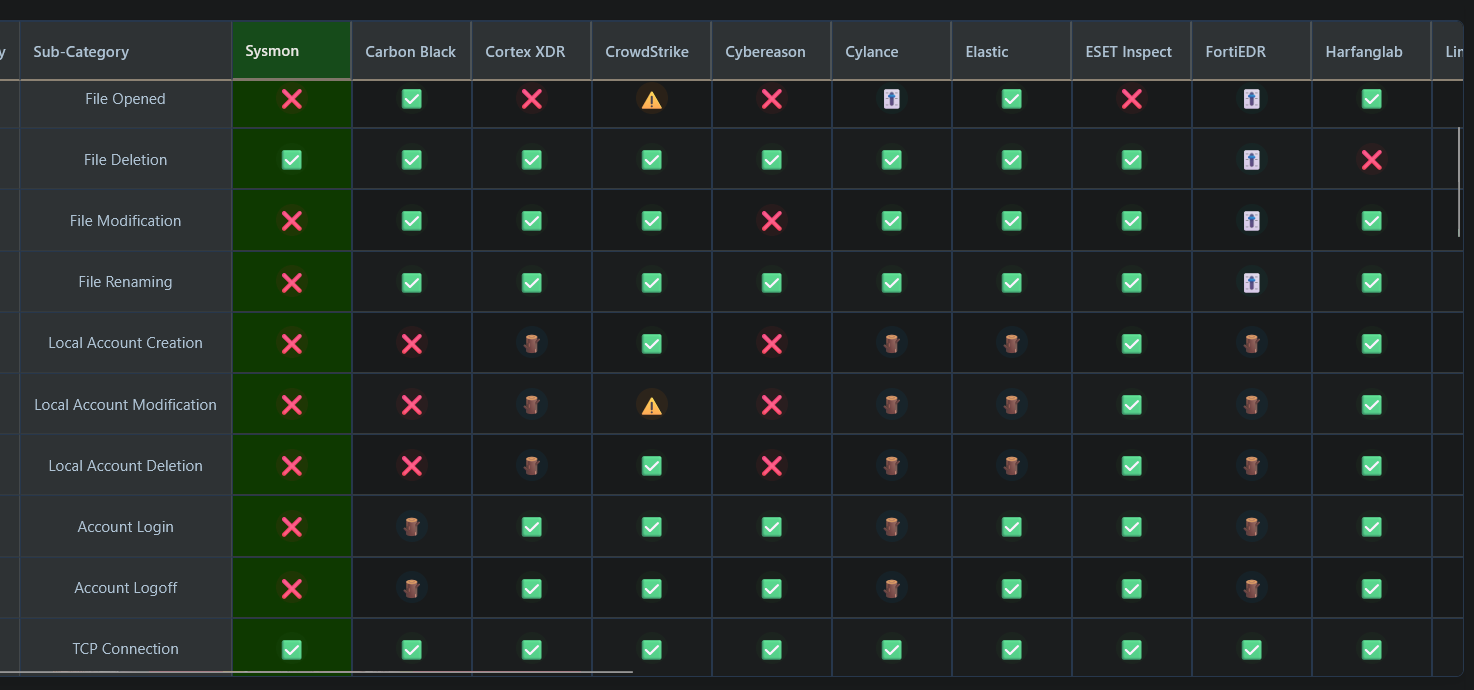This screenshot has height=690, width=1474.
Task: Click Sysmon's red cross for File Renaming
Action: (292, 283)
